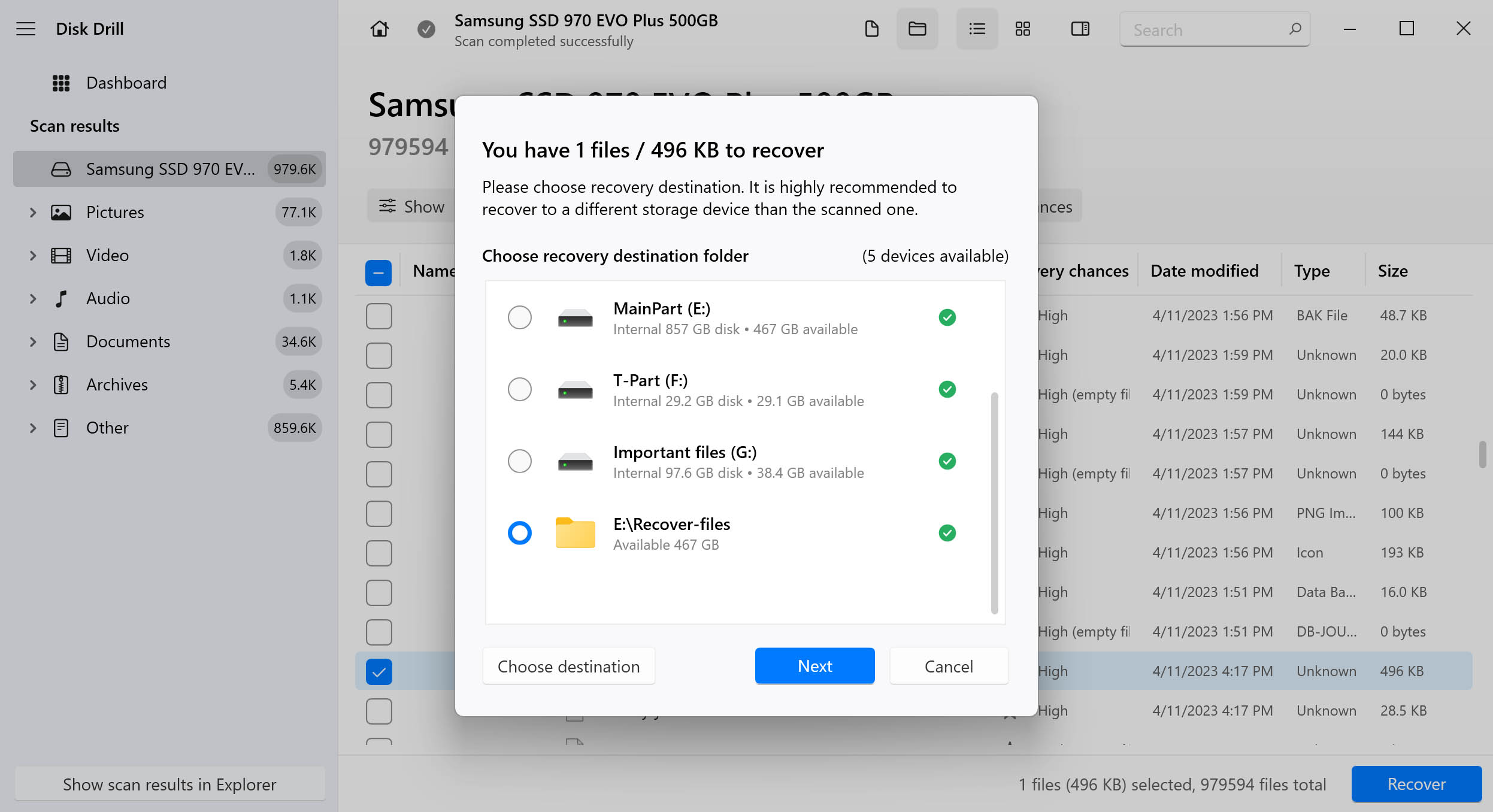
Task: Click the Dashboard grid icon
Action: [61, 83]
